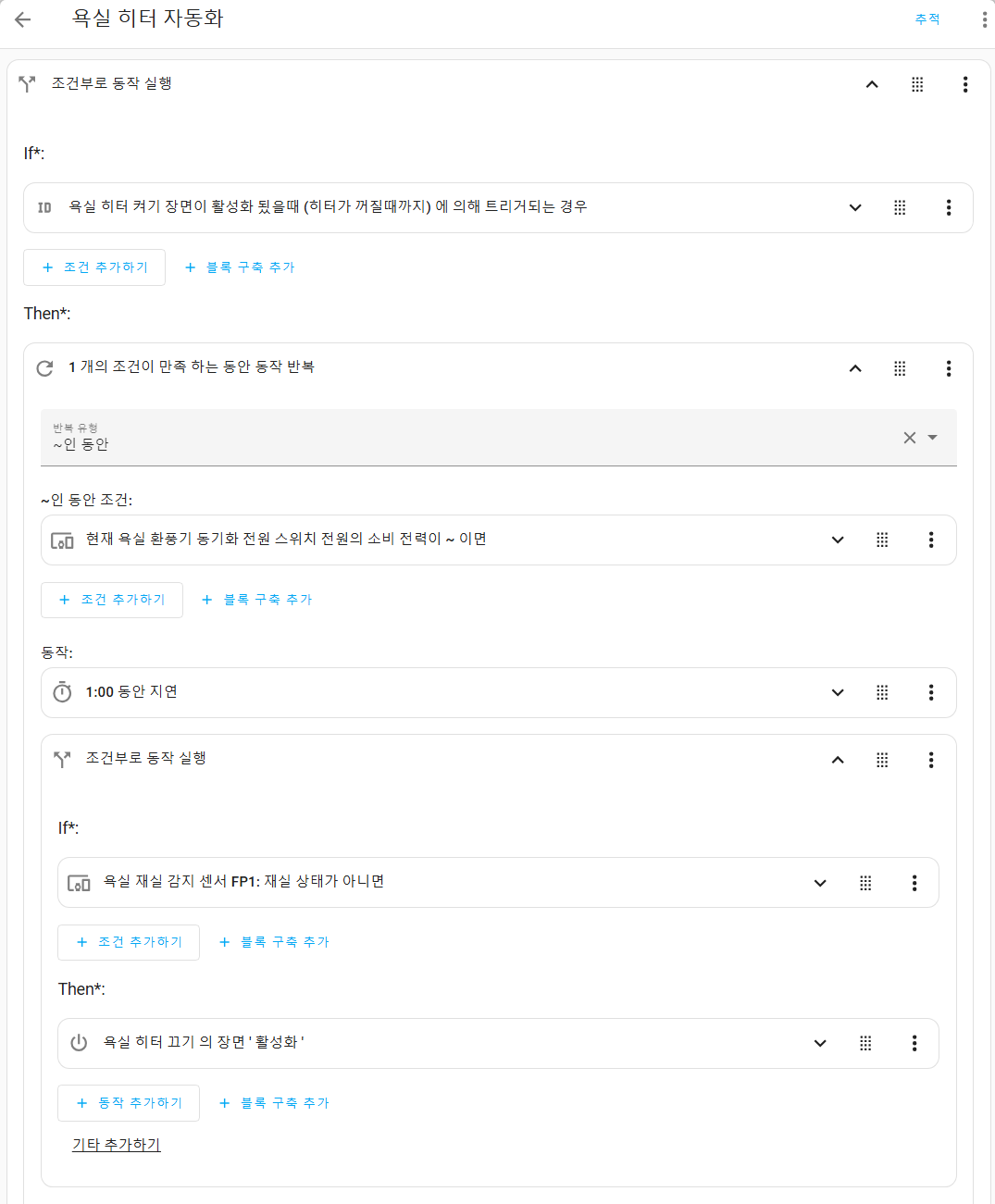Go back with the arrow icon
The height and width of the screenshot is (1204, 995).
point(23,19)
